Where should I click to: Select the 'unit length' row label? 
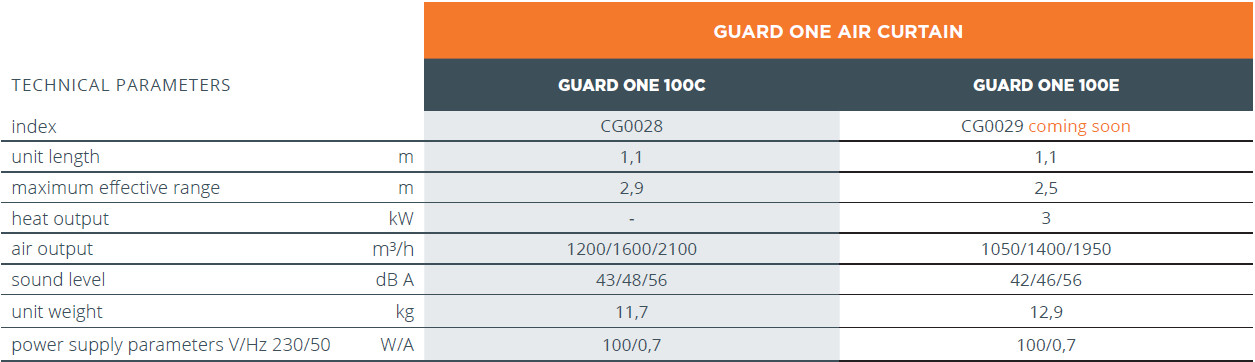pyautogui.click(x=56, y=157)
